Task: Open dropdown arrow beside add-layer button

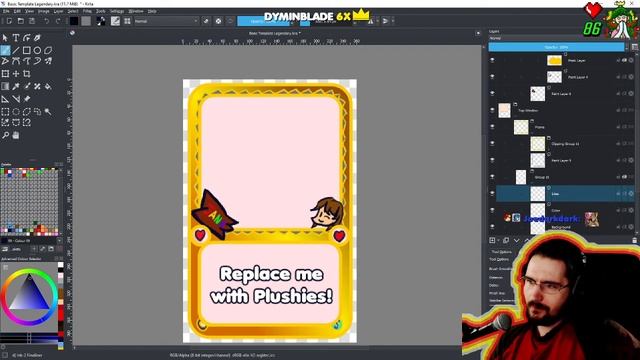Action: coord(499,240)
